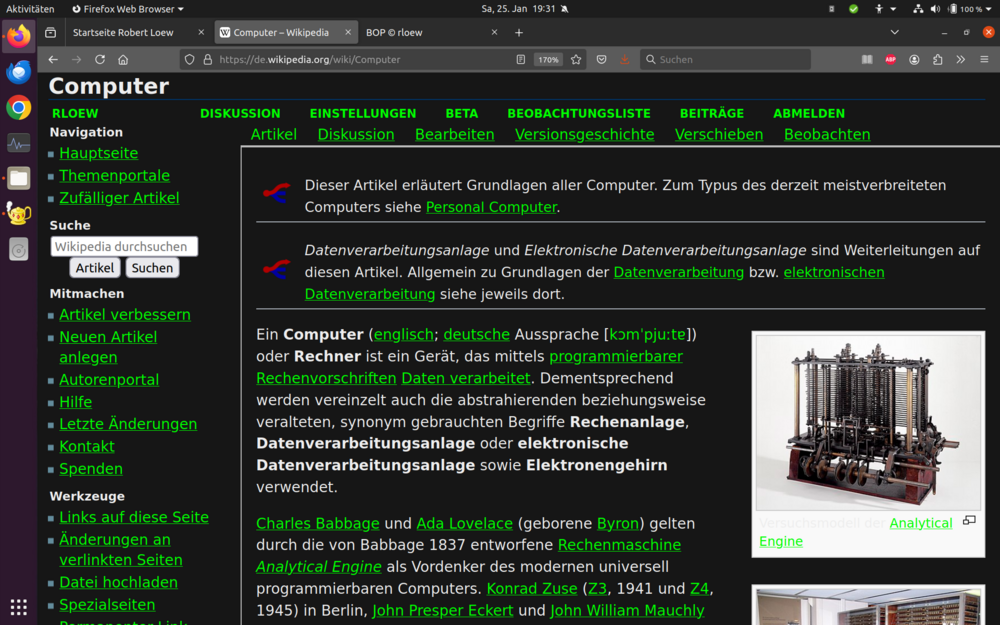Click the Home icon in Firefox toolbar
This screenshot has height=625, width=1000.
pos(123,60)
